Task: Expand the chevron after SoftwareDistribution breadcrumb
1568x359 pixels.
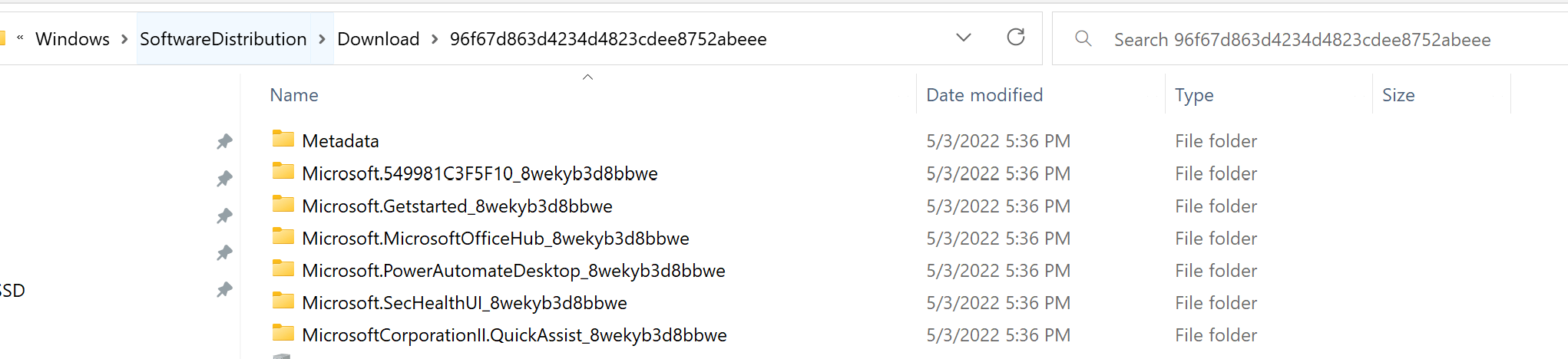Action: (322, 39)
